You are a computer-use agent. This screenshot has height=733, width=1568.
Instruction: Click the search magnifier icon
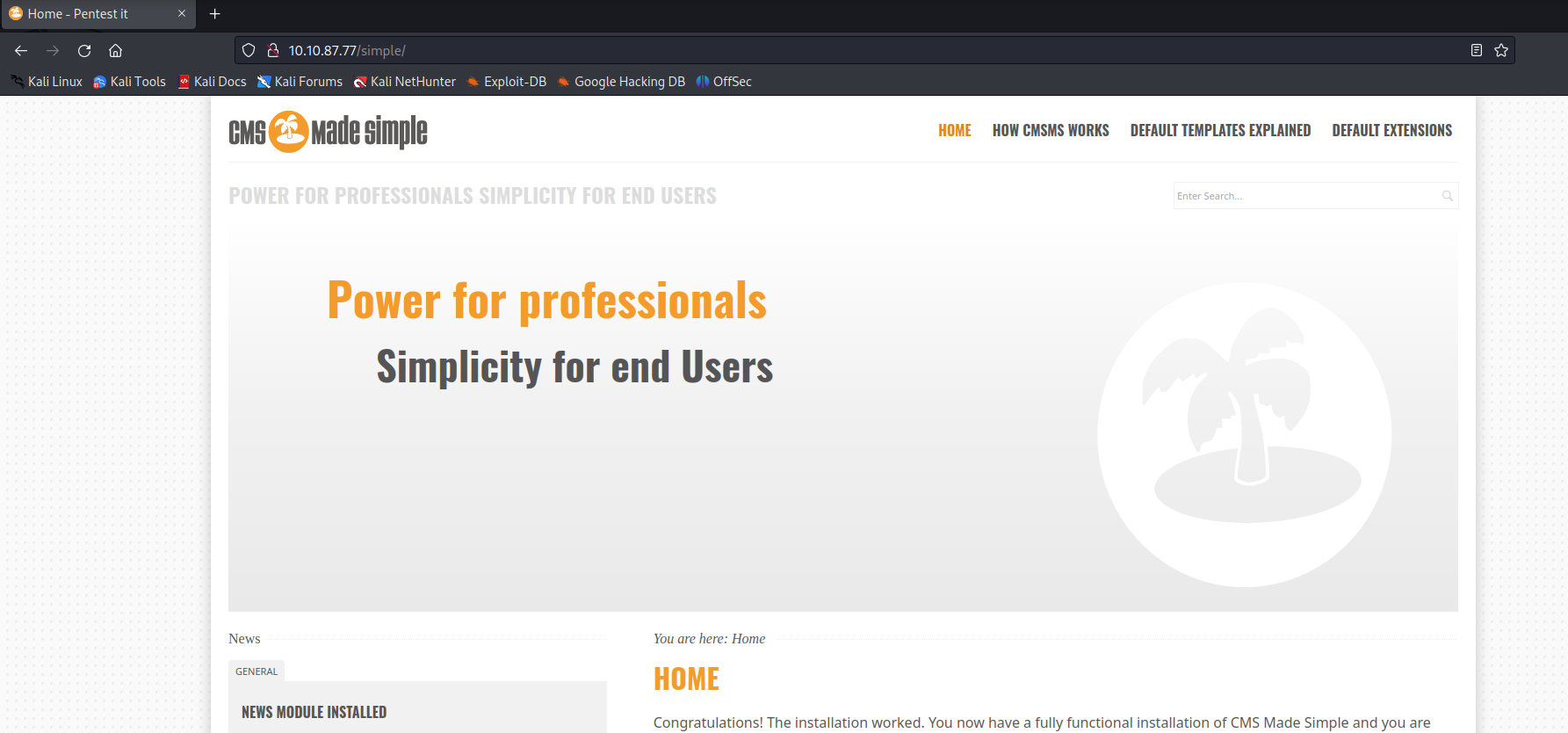click(1448, 196)
